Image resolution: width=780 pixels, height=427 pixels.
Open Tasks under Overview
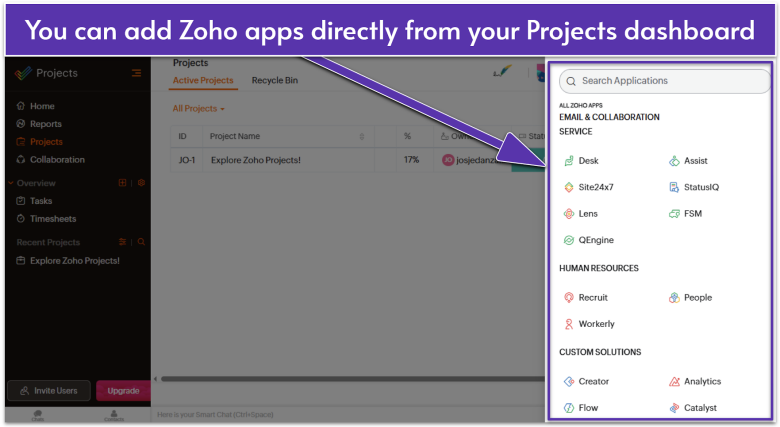coord(34,201)
